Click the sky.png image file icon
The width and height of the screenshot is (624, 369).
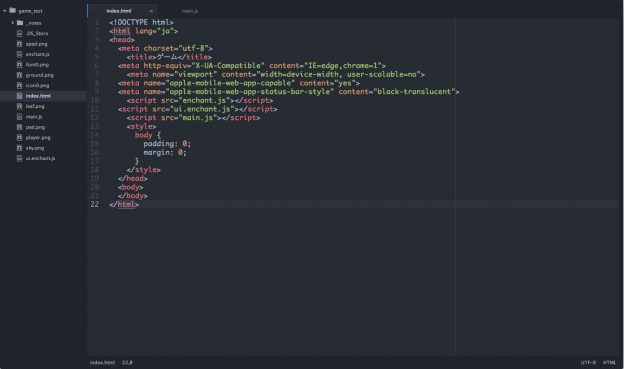coord(19,148)
